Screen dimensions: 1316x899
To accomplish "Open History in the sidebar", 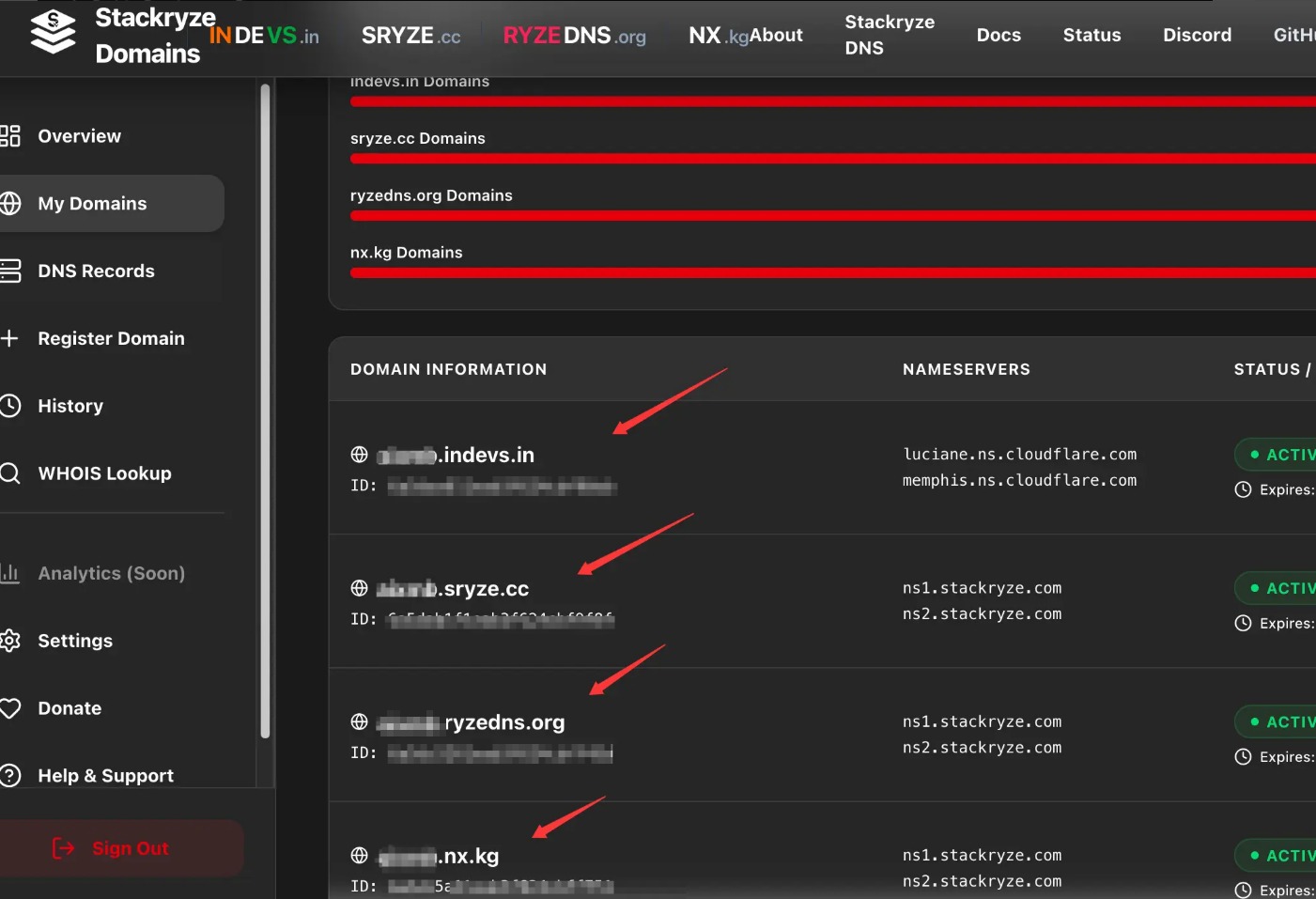I will [112, 406].
